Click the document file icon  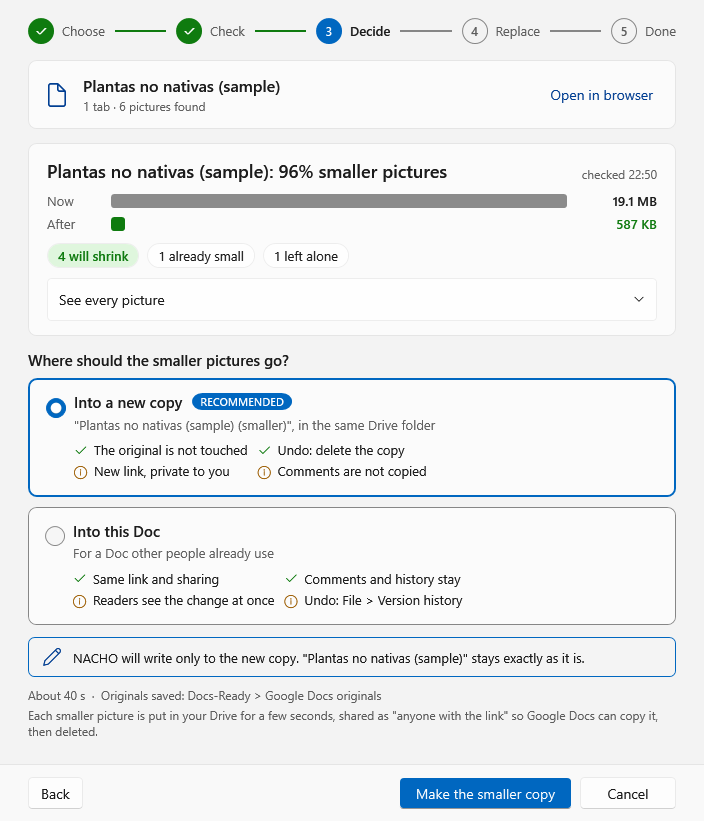tap(57, 95)
